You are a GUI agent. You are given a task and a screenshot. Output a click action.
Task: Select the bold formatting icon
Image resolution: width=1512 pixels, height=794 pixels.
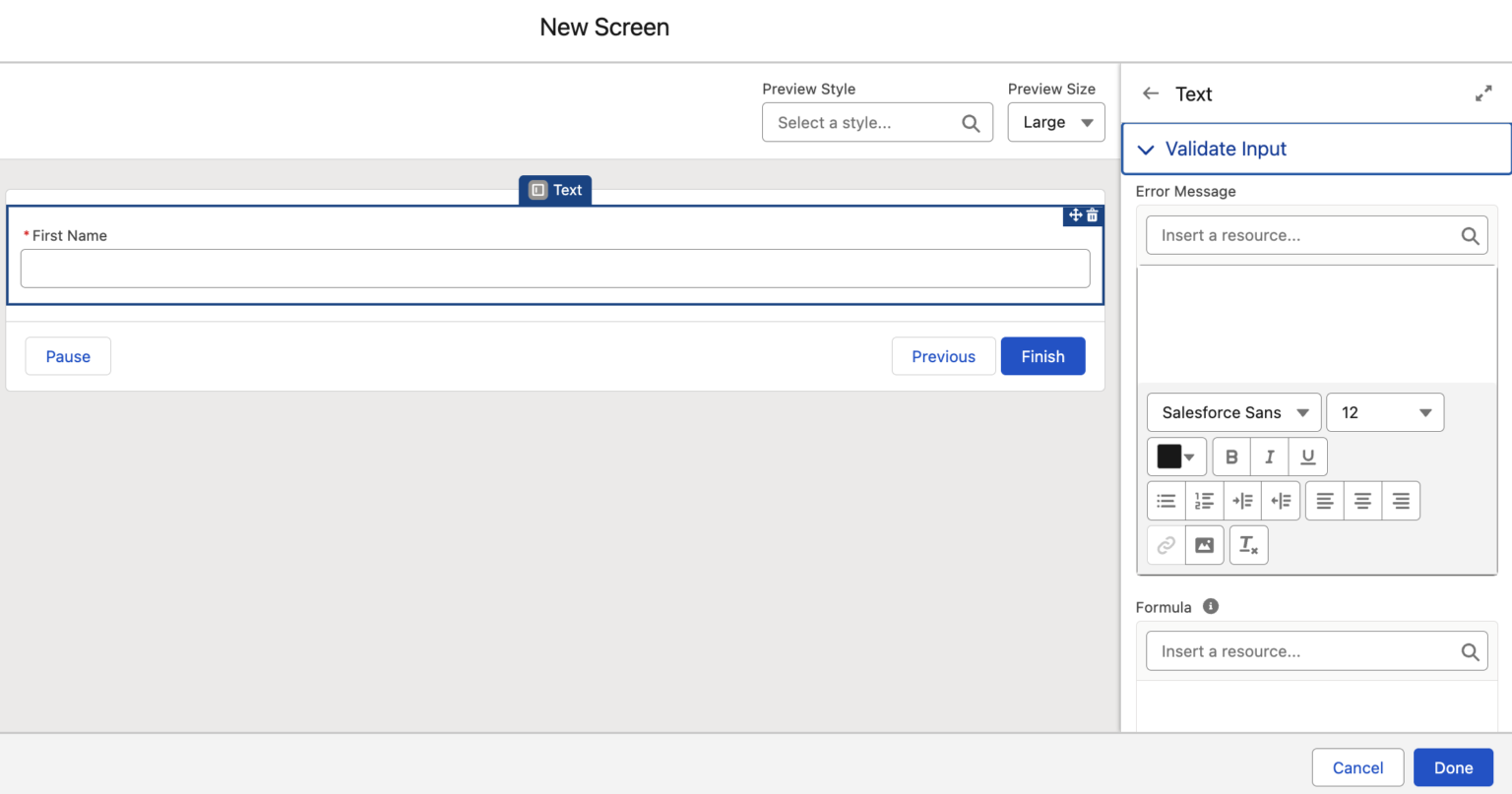[1230, 457]
